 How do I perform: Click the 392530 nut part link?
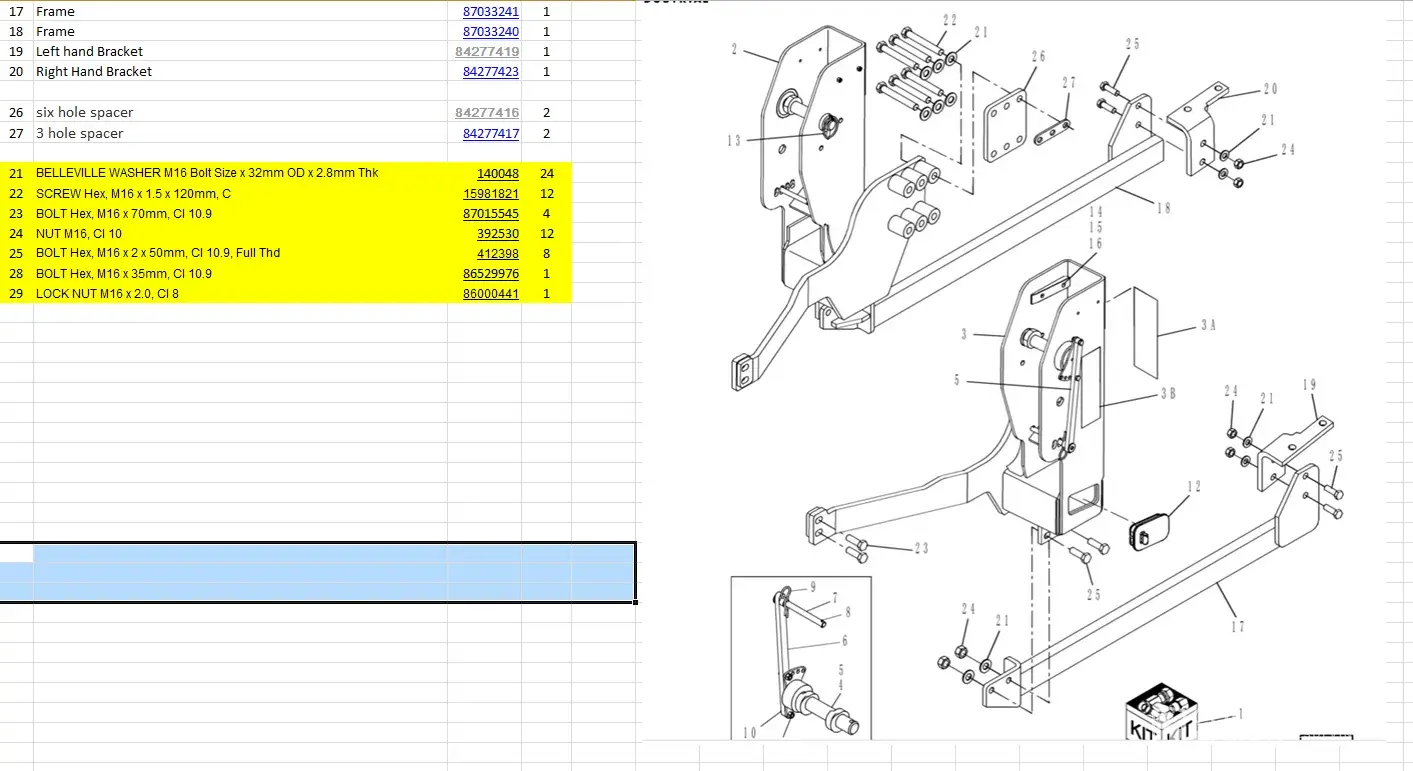pyautogui.click(x=498, y=234)
